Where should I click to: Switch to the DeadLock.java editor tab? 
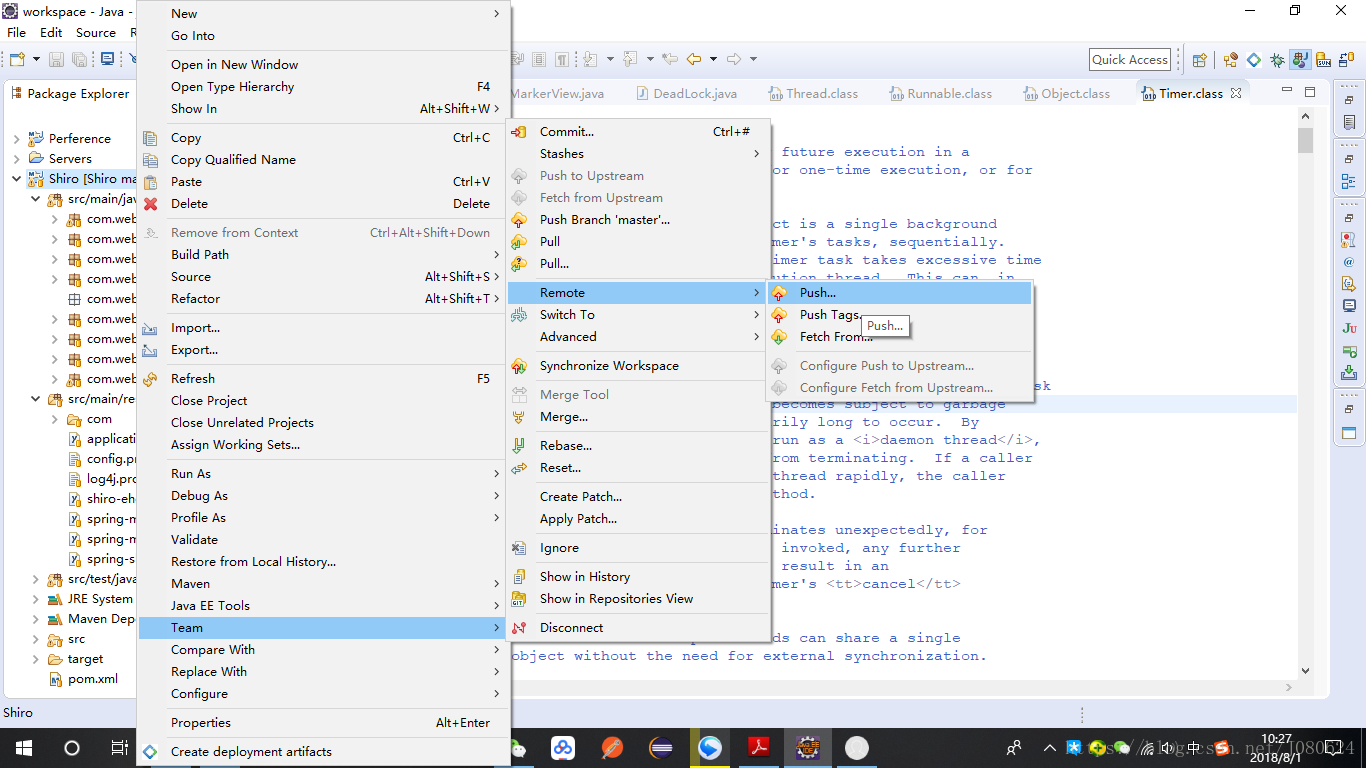click(x=687, y=93)
